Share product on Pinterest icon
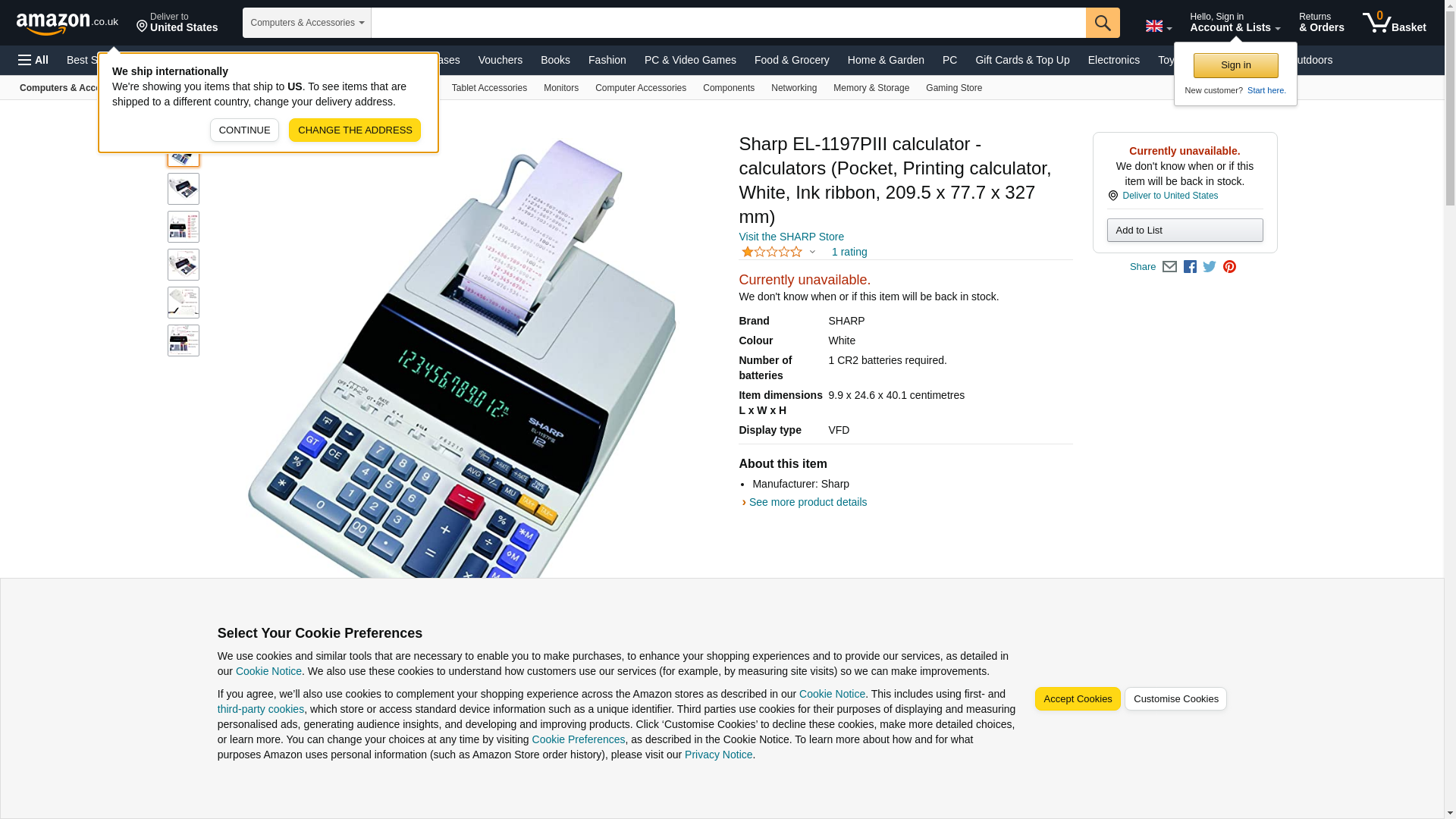The width and height of the screenshot is (1456, 819). [x=1229, y=267]
